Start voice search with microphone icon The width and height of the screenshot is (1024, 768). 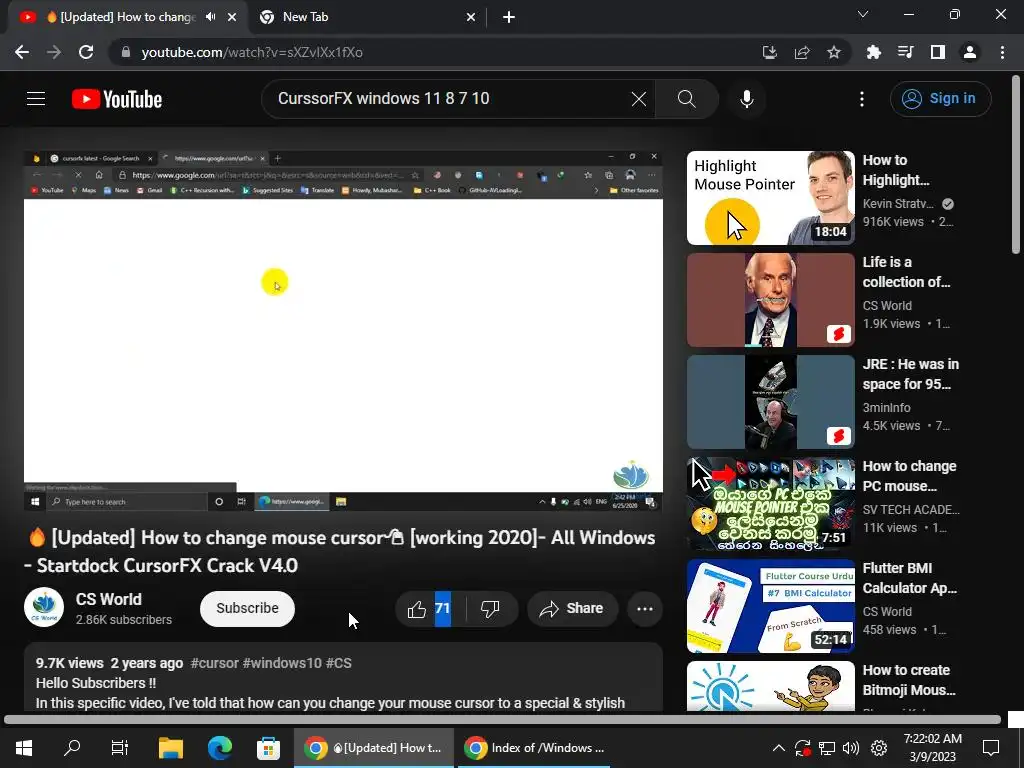tap(746, 99)
